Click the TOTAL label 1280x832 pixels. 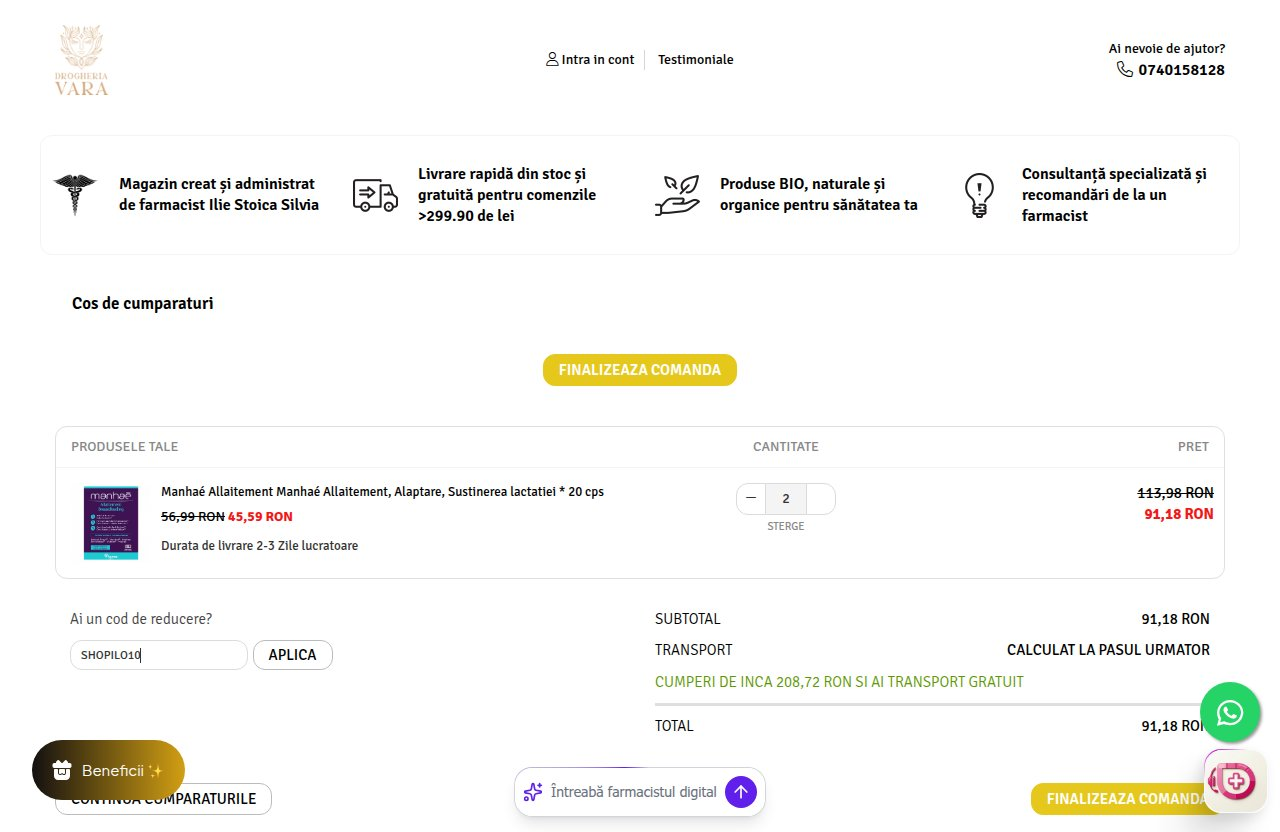[x=674, y=726]
